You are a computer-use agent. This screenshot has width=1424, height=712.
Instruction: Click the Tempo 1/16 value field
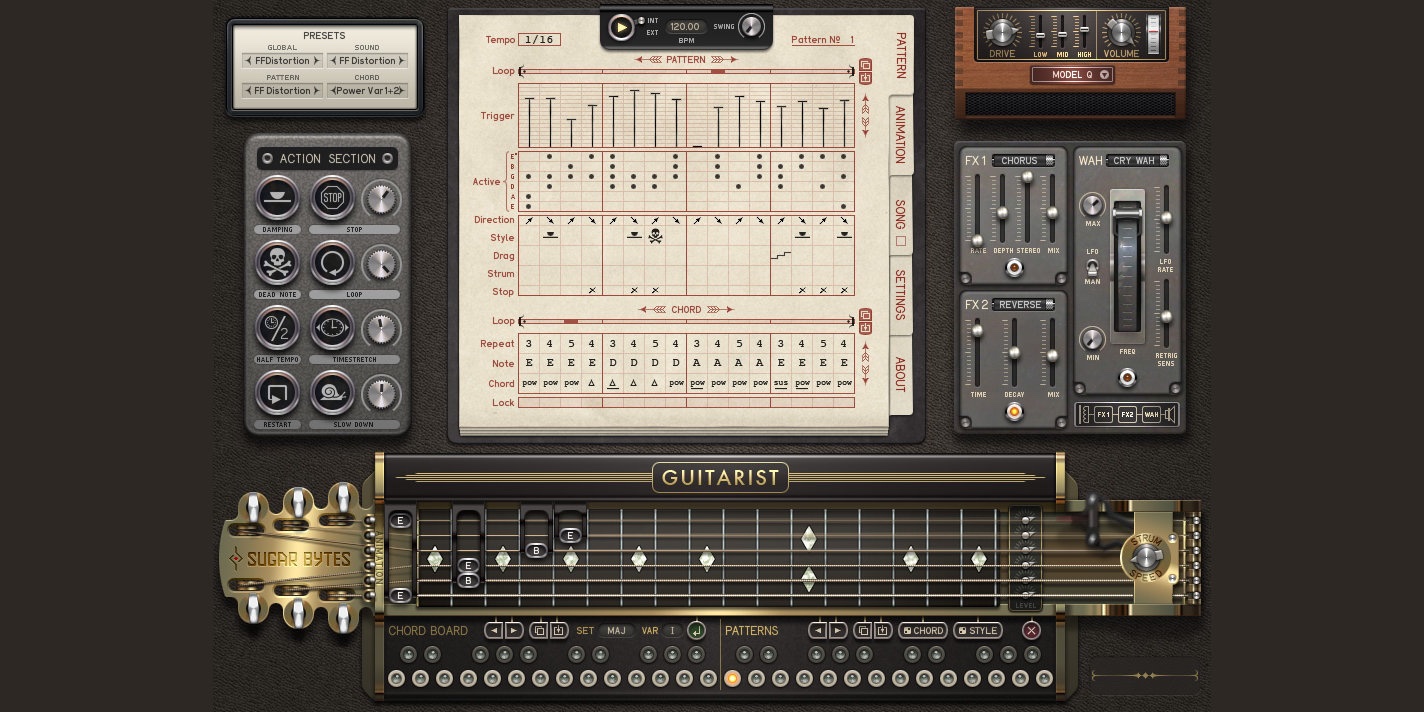(539, 40)
